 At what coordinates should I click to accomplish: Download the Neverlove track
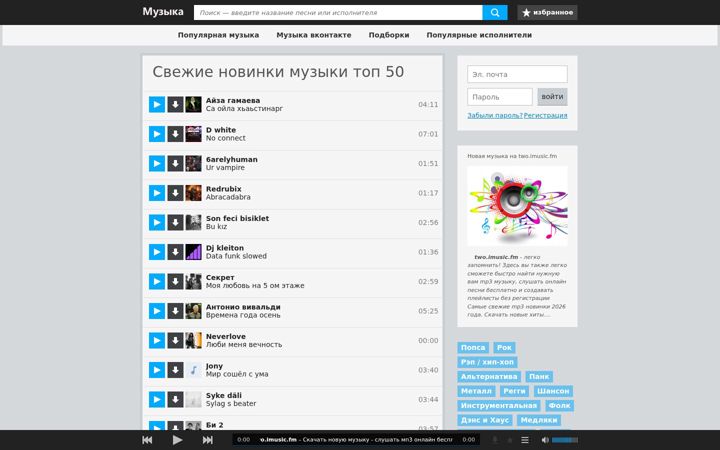click(x=175, y=340)
